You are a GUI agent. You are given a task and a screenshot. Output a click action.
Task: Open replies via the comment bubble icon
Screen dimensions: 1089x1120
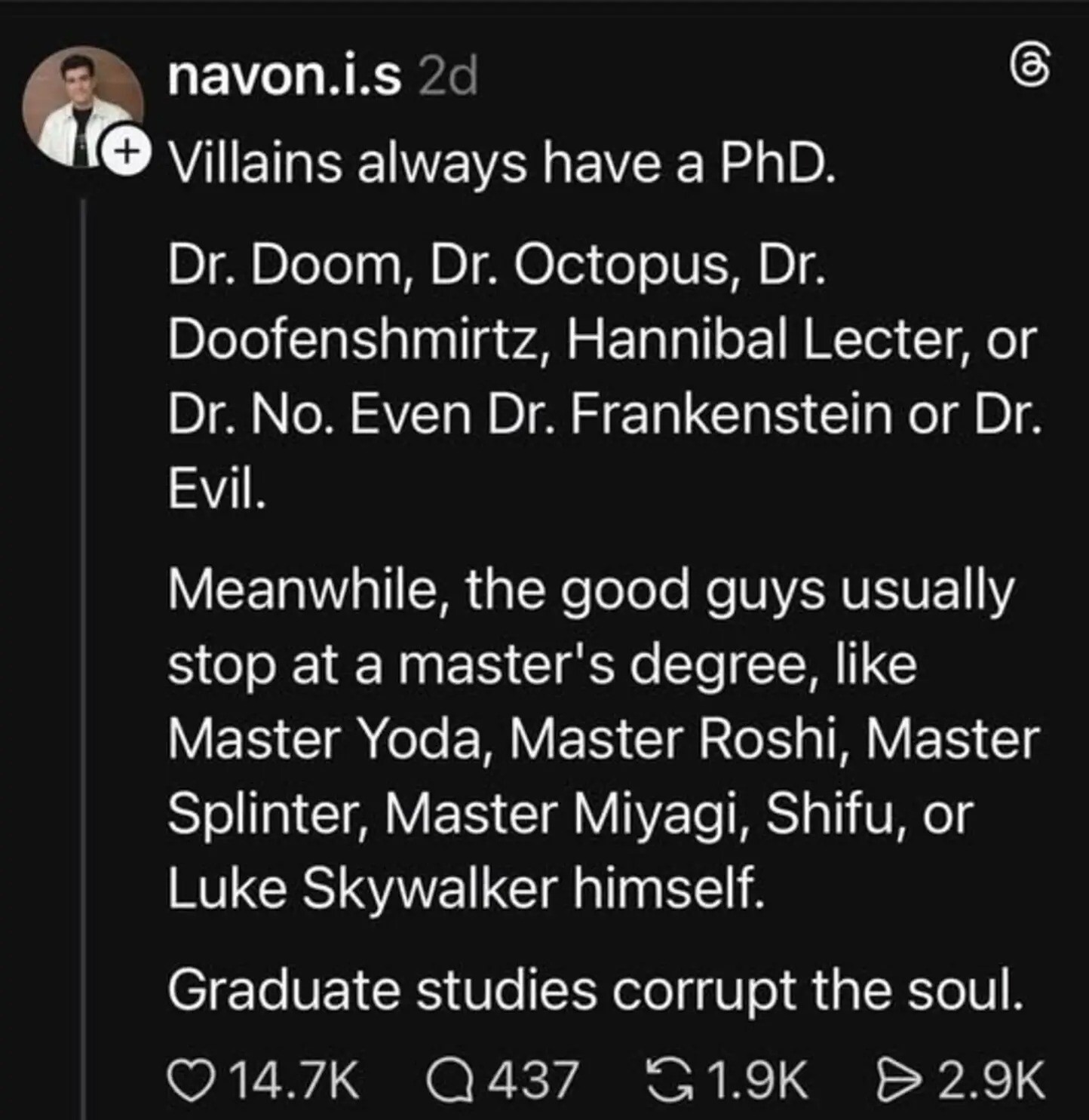tap(449, 1080)
